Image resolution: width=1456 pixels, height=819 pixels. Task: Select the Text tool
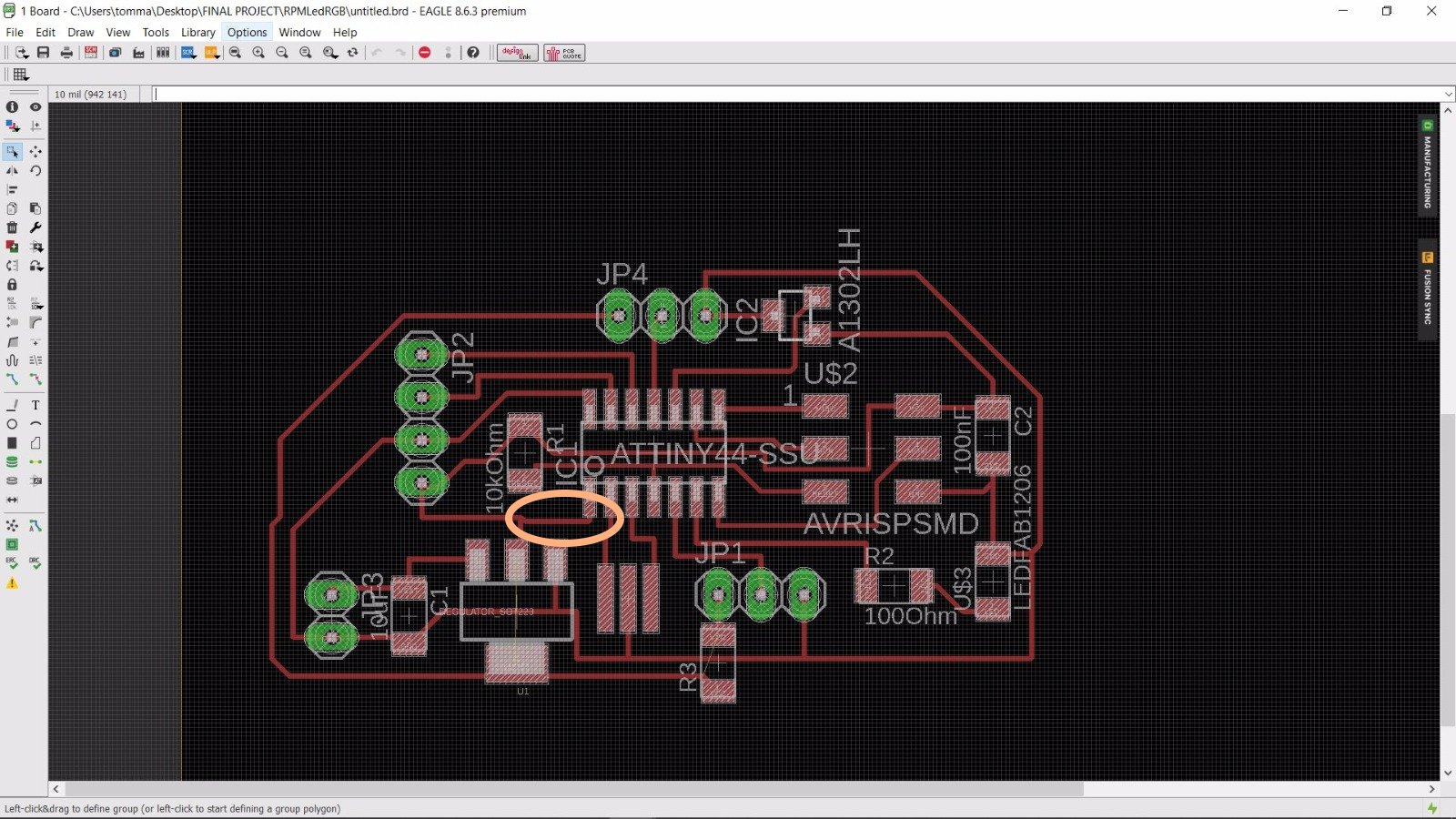tap(35, 405)
